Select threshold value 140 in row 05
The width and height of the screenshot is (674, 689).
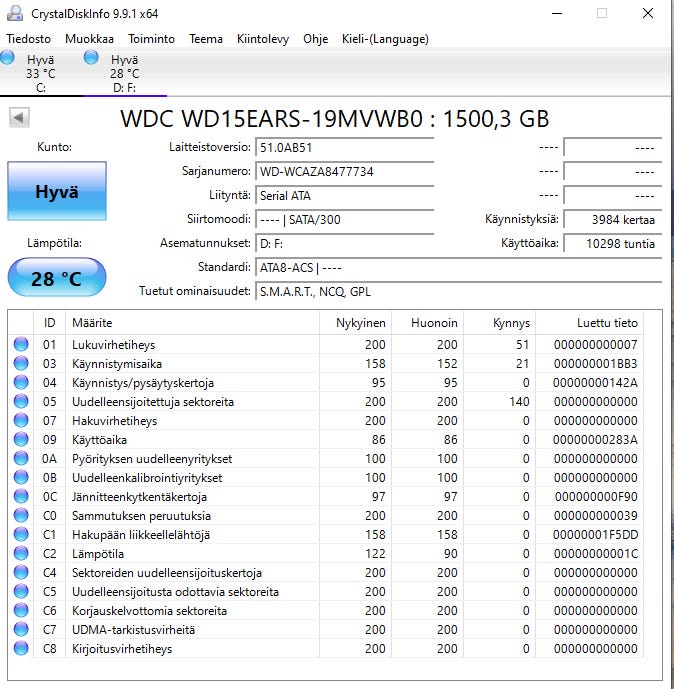click(x=519, y=402)
